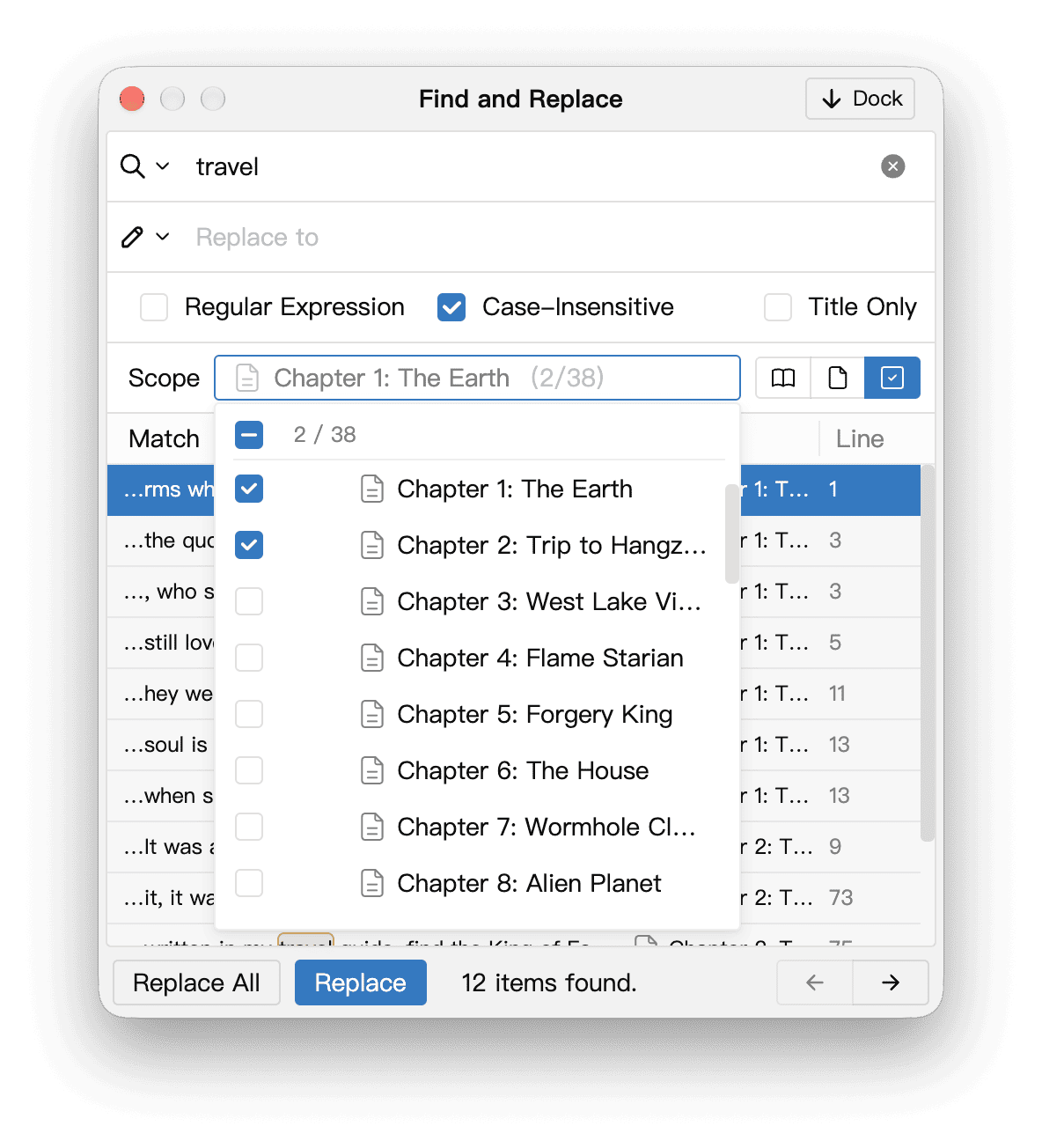The image size is (1042, 1148).
Task: Click the Line column header
Action: click(860, 438)
